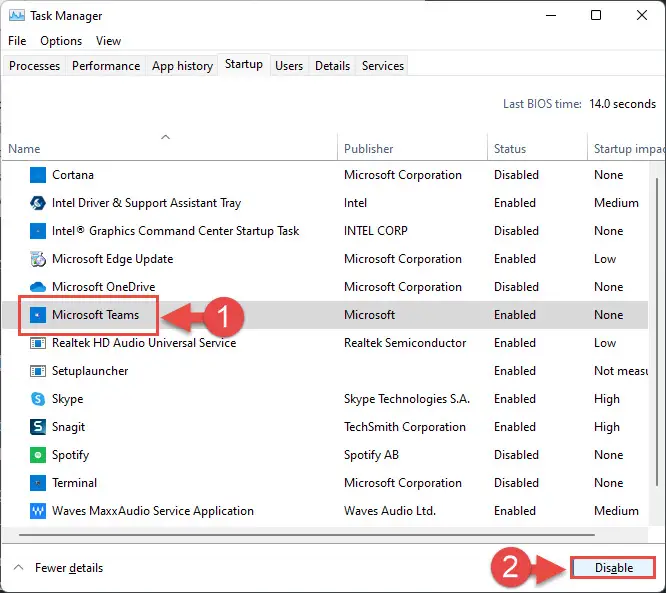666x593 pixels.
Task: Select Waves MaxxAudio Service Application
Action: point(153,511)
